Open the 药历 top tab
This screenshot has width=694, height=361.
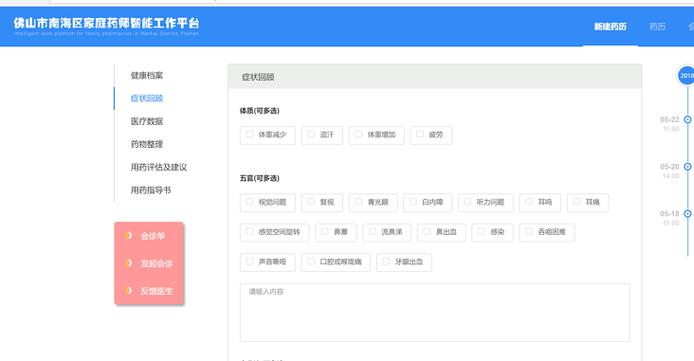pos(657,27)
